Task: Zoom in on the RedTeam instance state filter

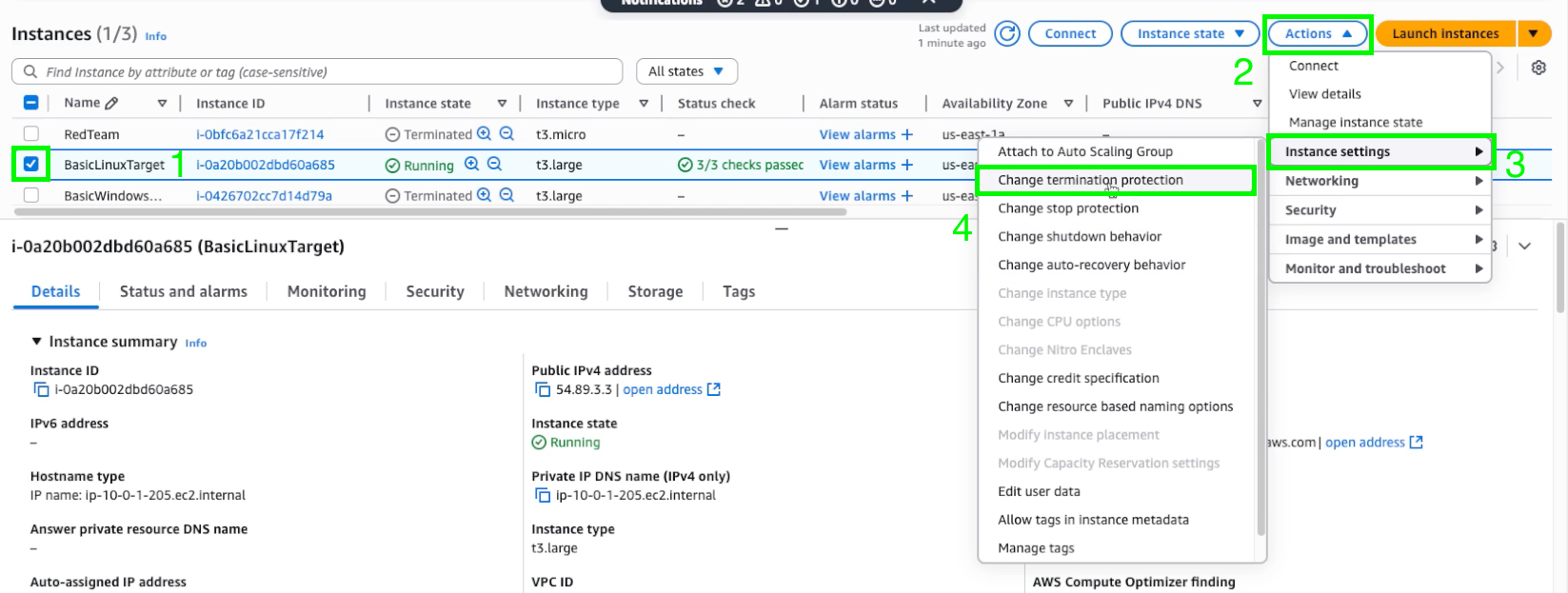Action: tap(485, 134)
